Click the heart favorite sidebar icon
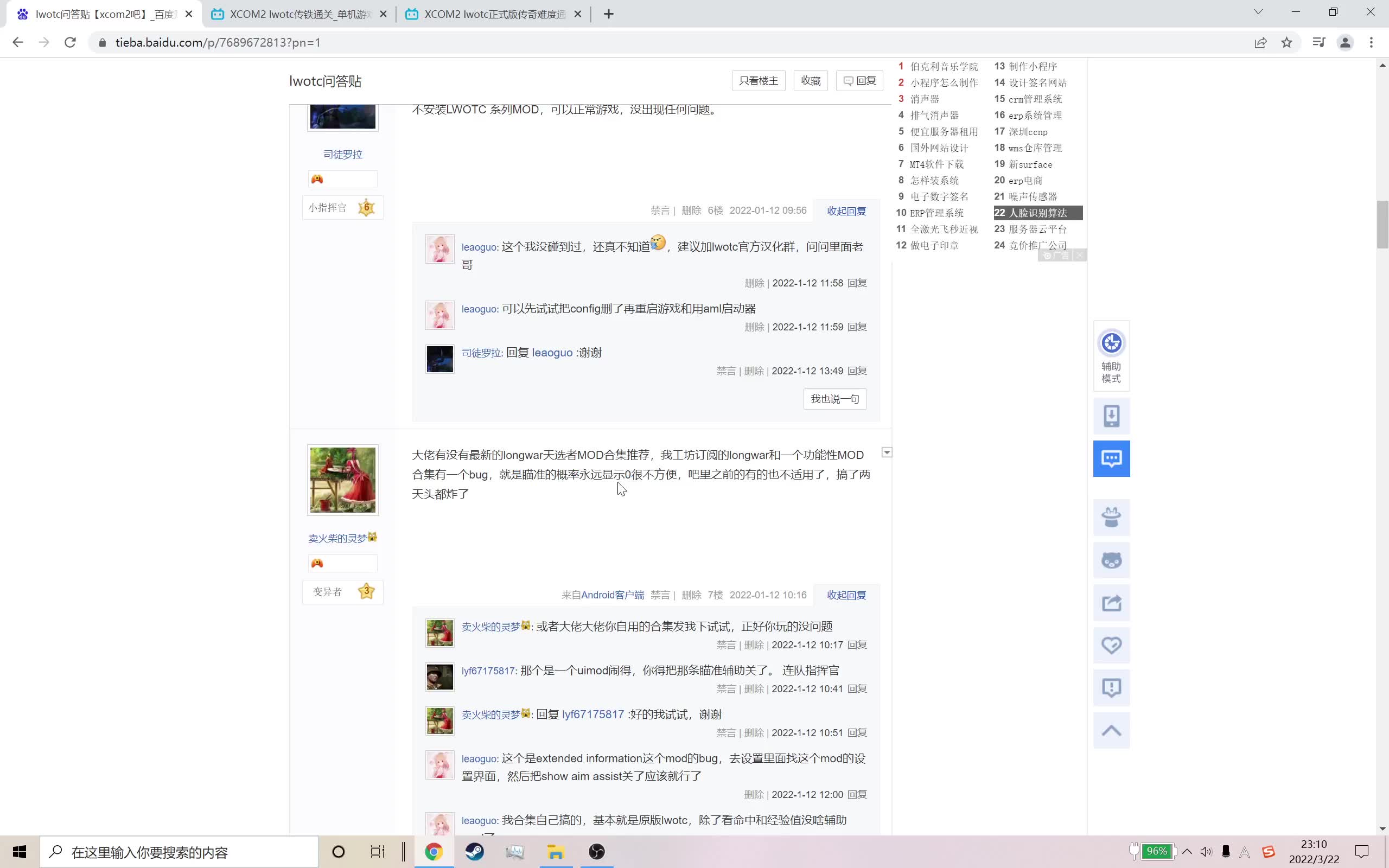The width and height of the screenshot is (1389, 868). click(x=1111, y=645)
